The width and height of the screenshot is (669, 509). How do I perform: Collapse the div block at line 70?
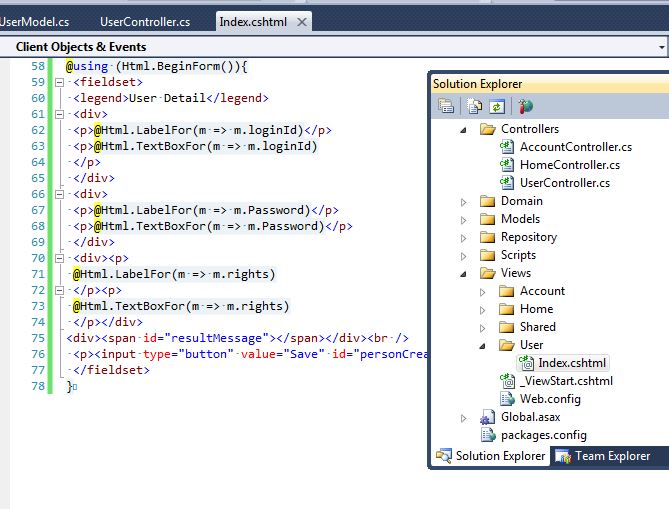(60, 259)
